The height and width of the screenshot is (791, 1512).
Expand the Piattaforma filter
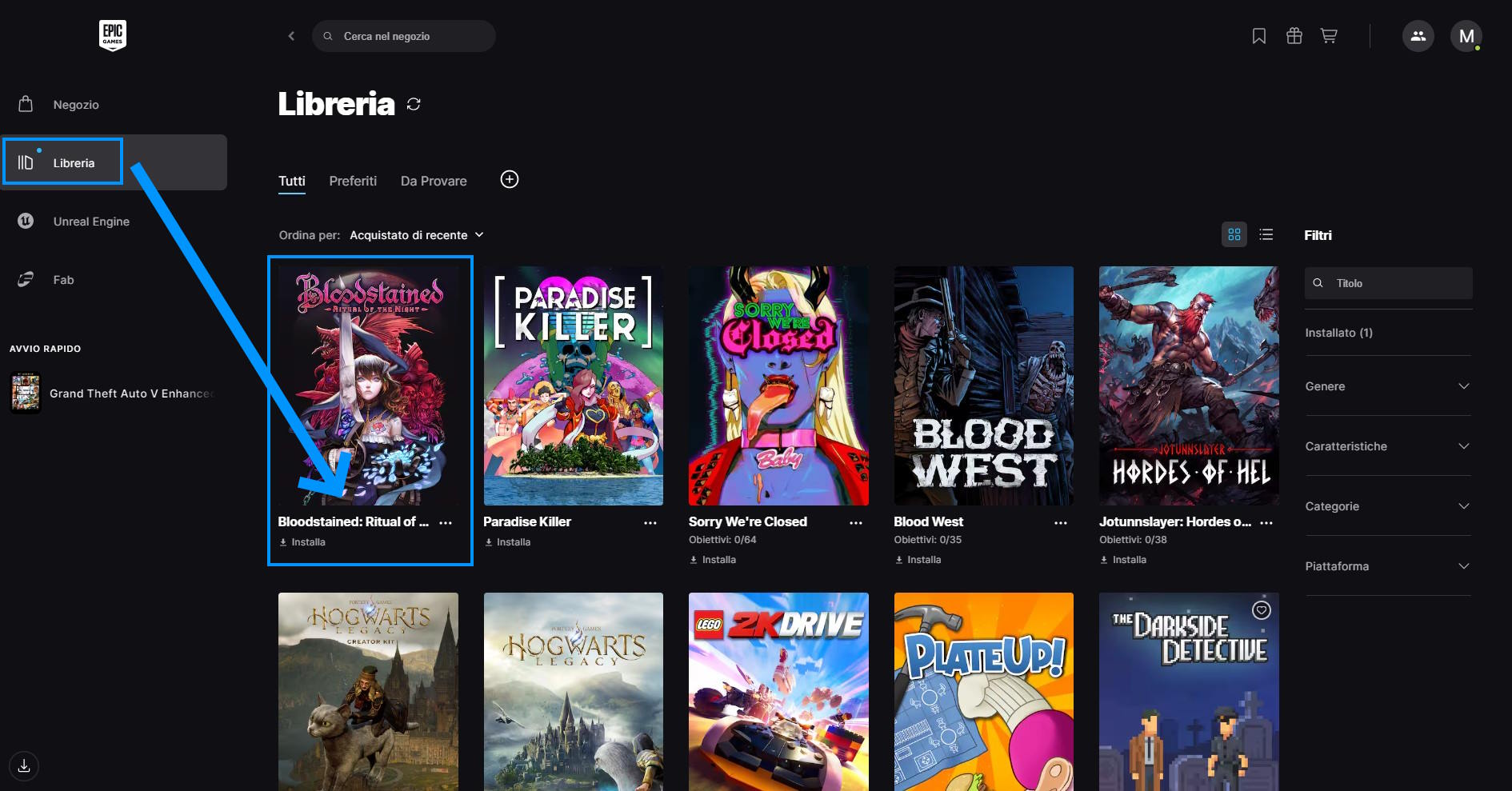(1387, 566)
